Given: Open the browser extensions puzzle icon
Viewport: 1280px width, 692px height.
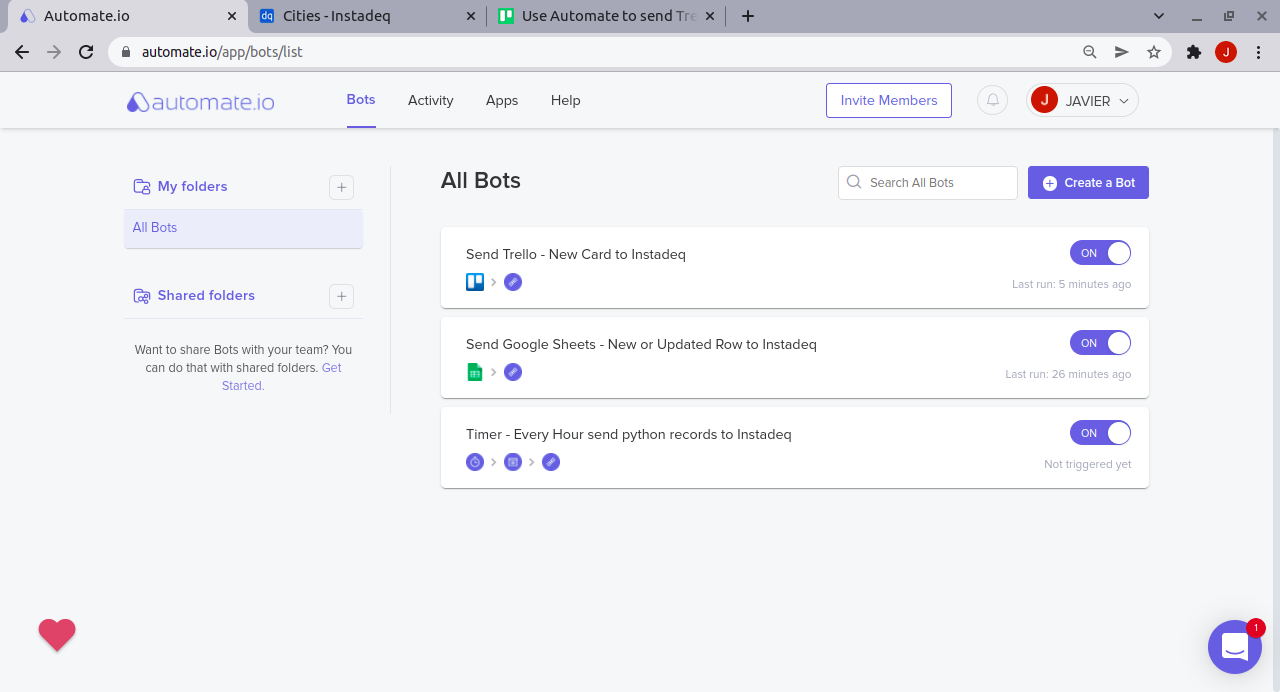Looking at the screenshot, I should [1193, 52].
